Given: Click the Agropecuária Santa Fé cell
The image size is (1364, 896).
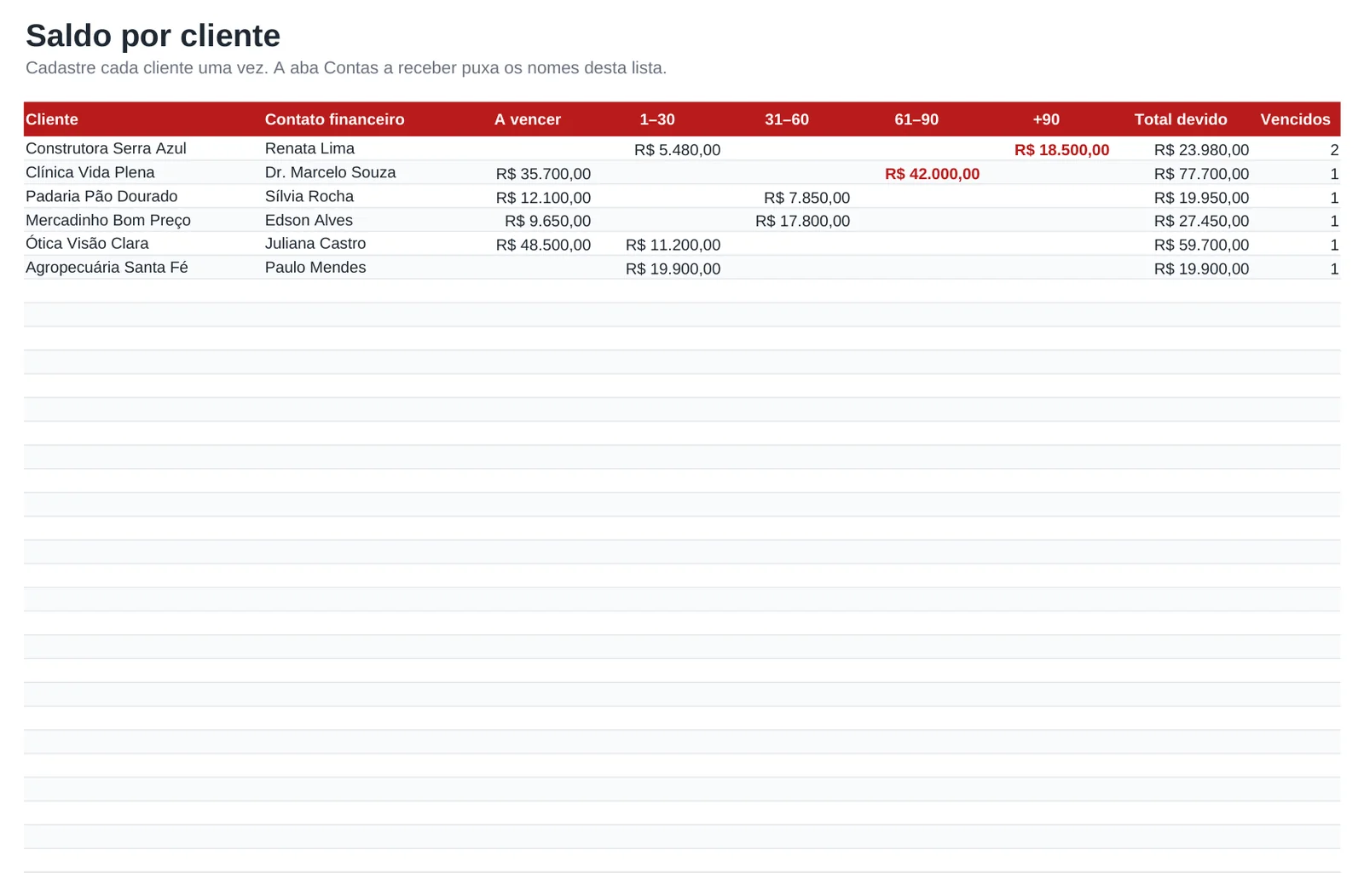Looking at the screenshot, I should coord(107,267).
